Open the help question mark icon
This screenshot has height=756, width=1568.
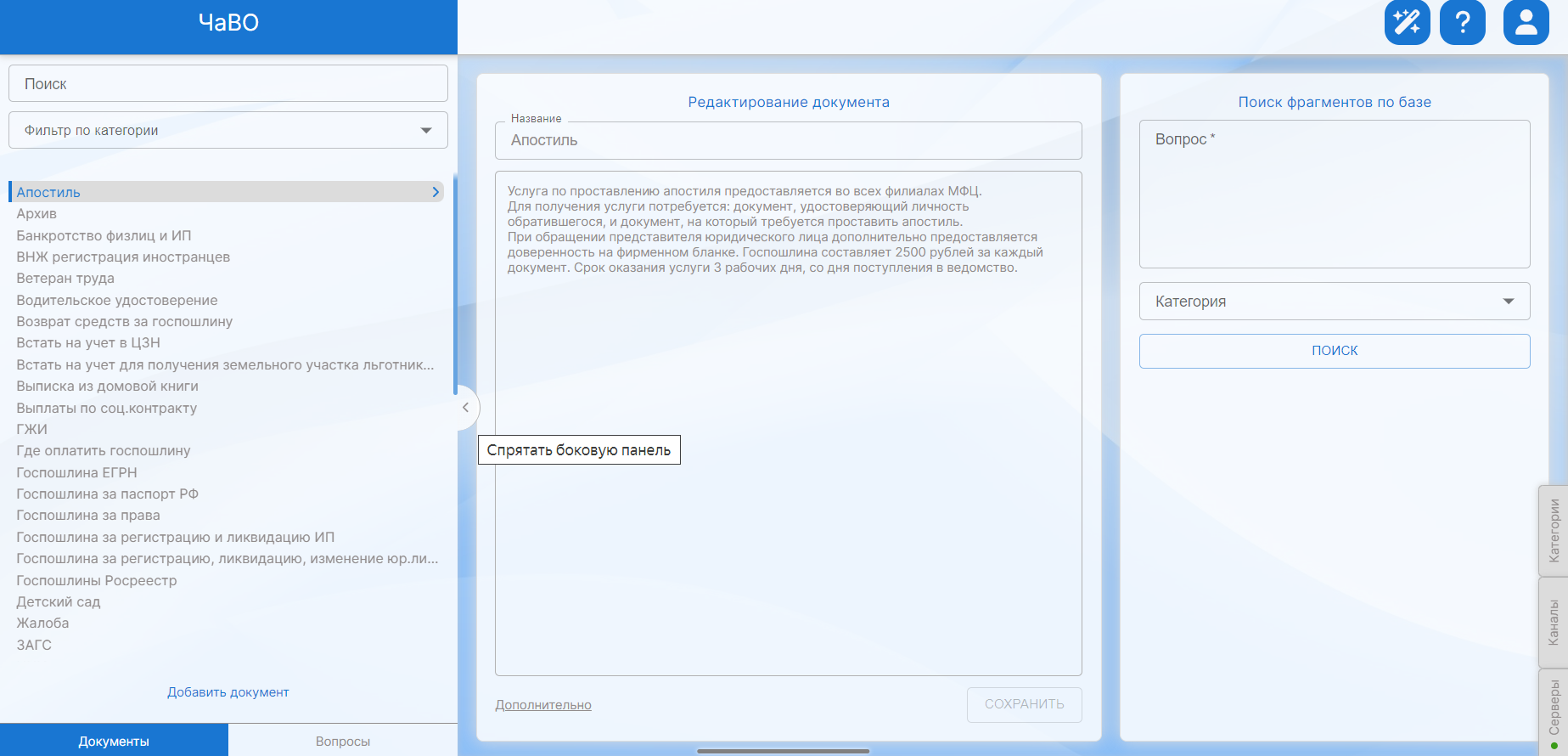click(x=1462, y=22)
